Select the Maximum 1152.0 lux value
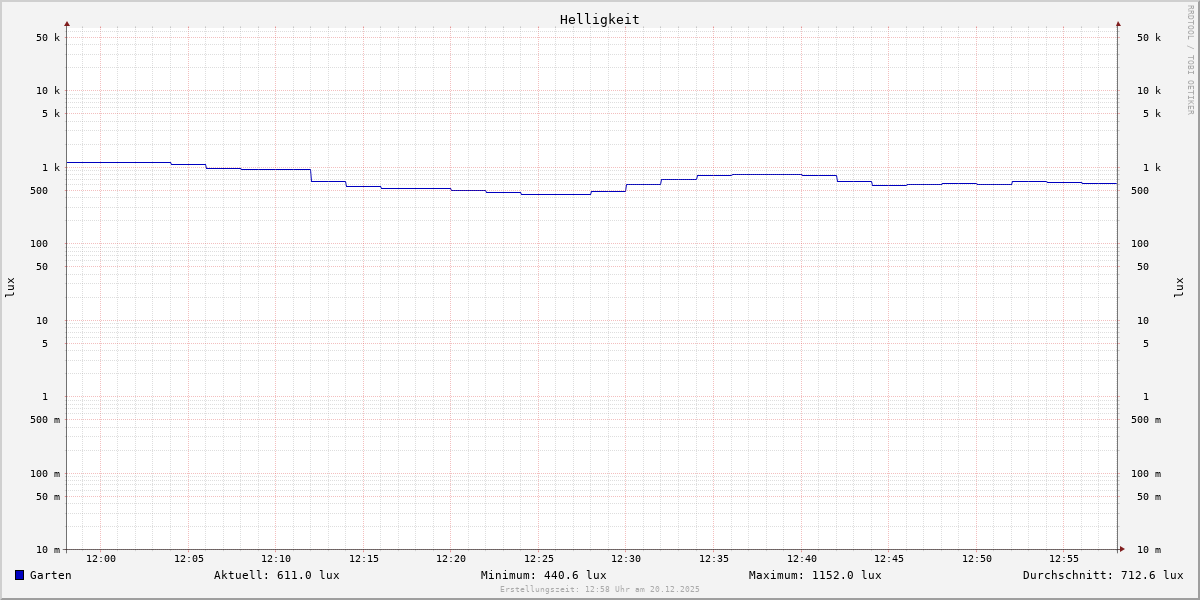Viewport: 1200px width, 600px height. 815,575
